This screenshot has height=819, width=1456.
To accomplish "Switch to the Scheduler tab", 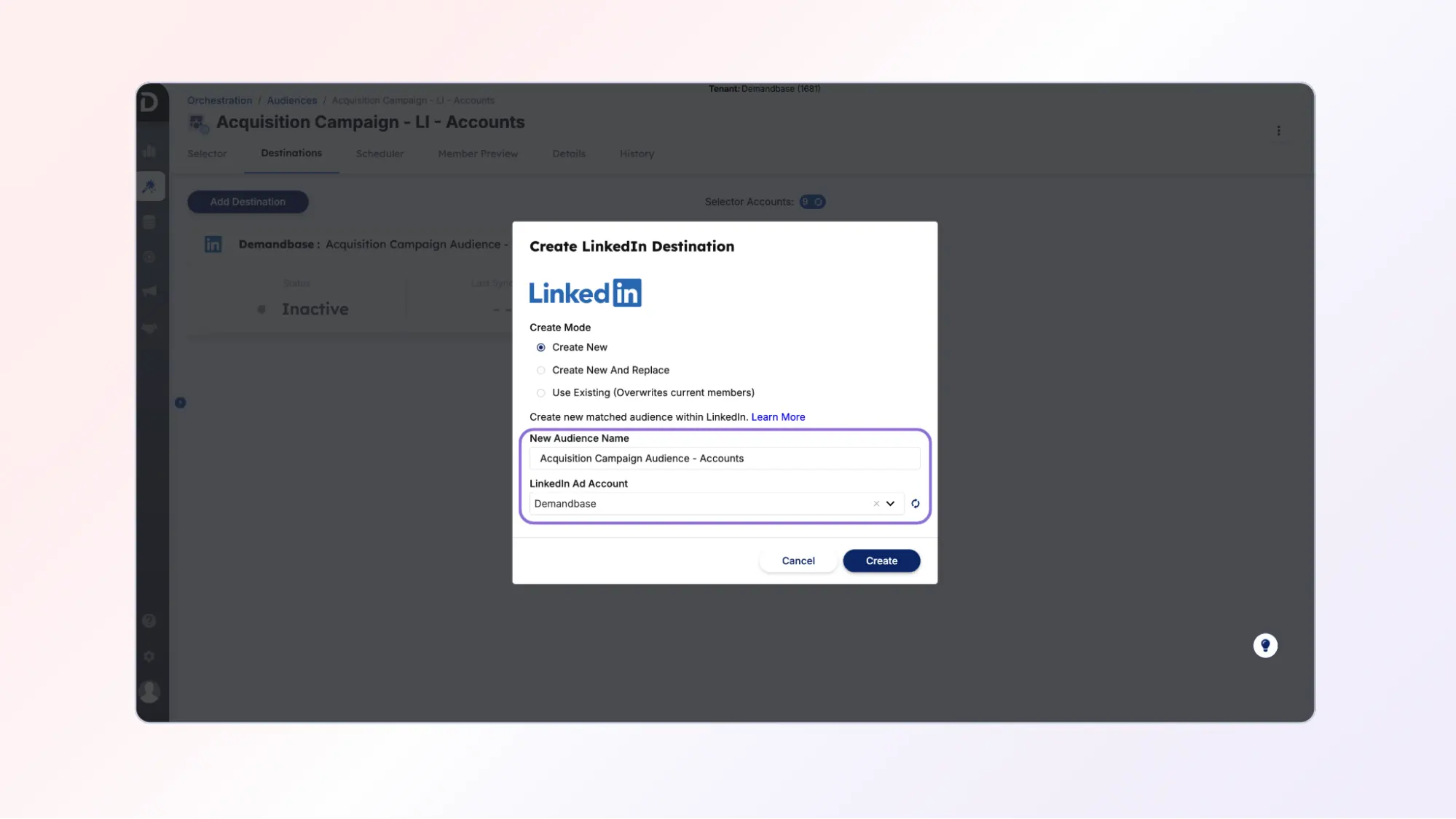I will tap(379, 154).
